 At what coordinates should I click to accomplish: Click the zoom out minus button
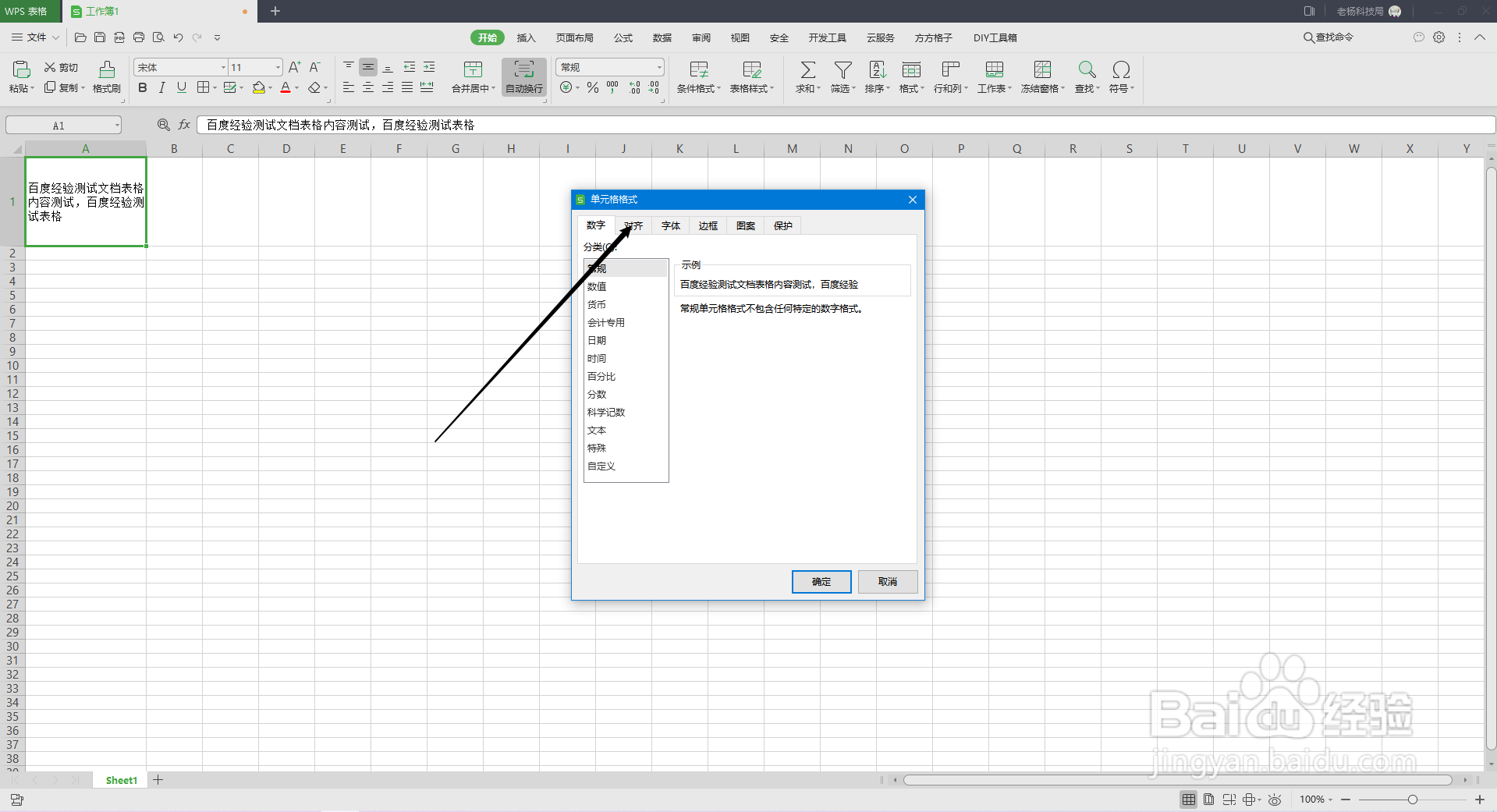pos(1346,800)
